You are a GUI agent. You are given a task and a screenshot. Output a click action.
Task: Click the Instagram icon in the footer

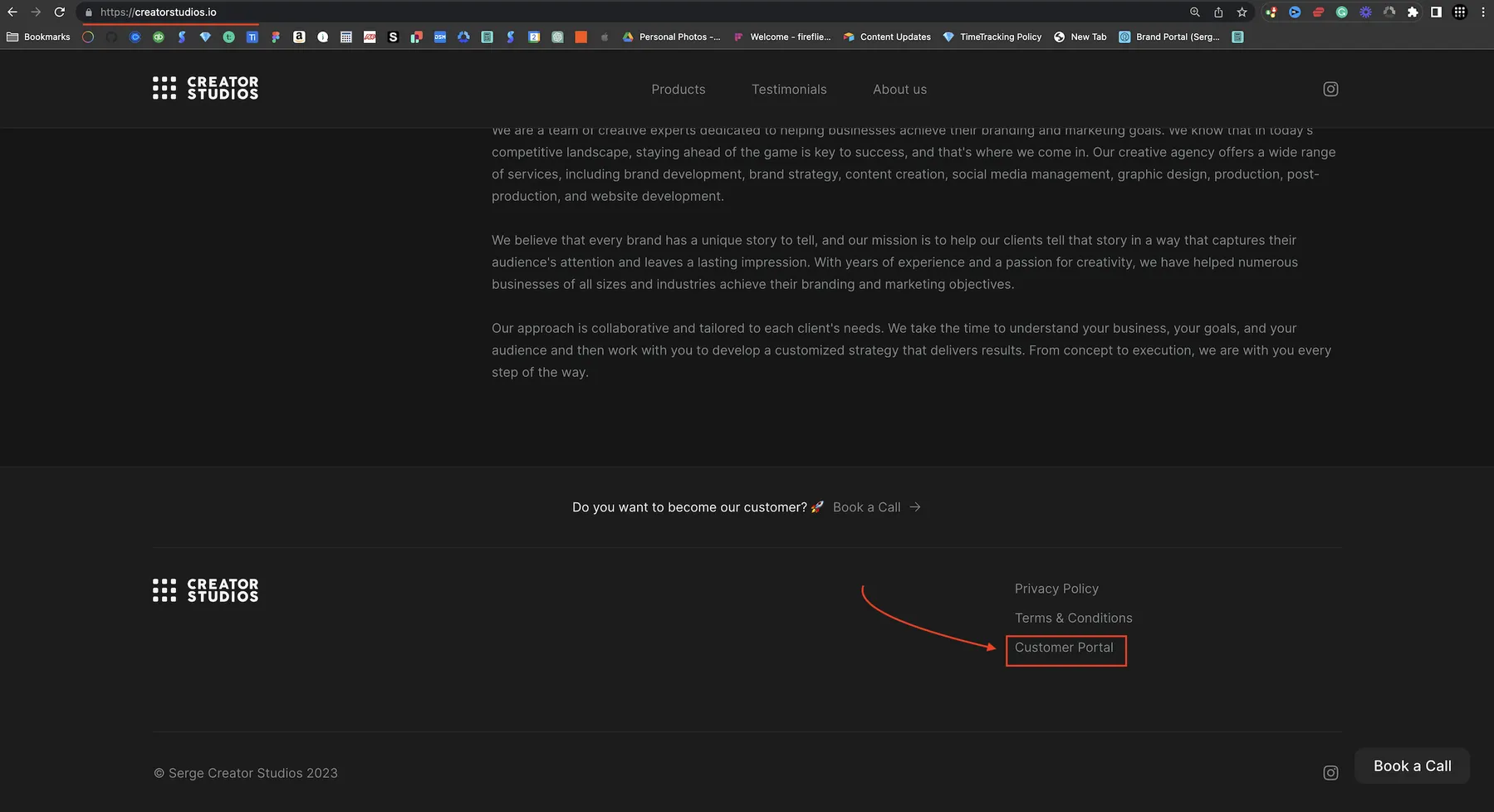[x=1330, y=773]
